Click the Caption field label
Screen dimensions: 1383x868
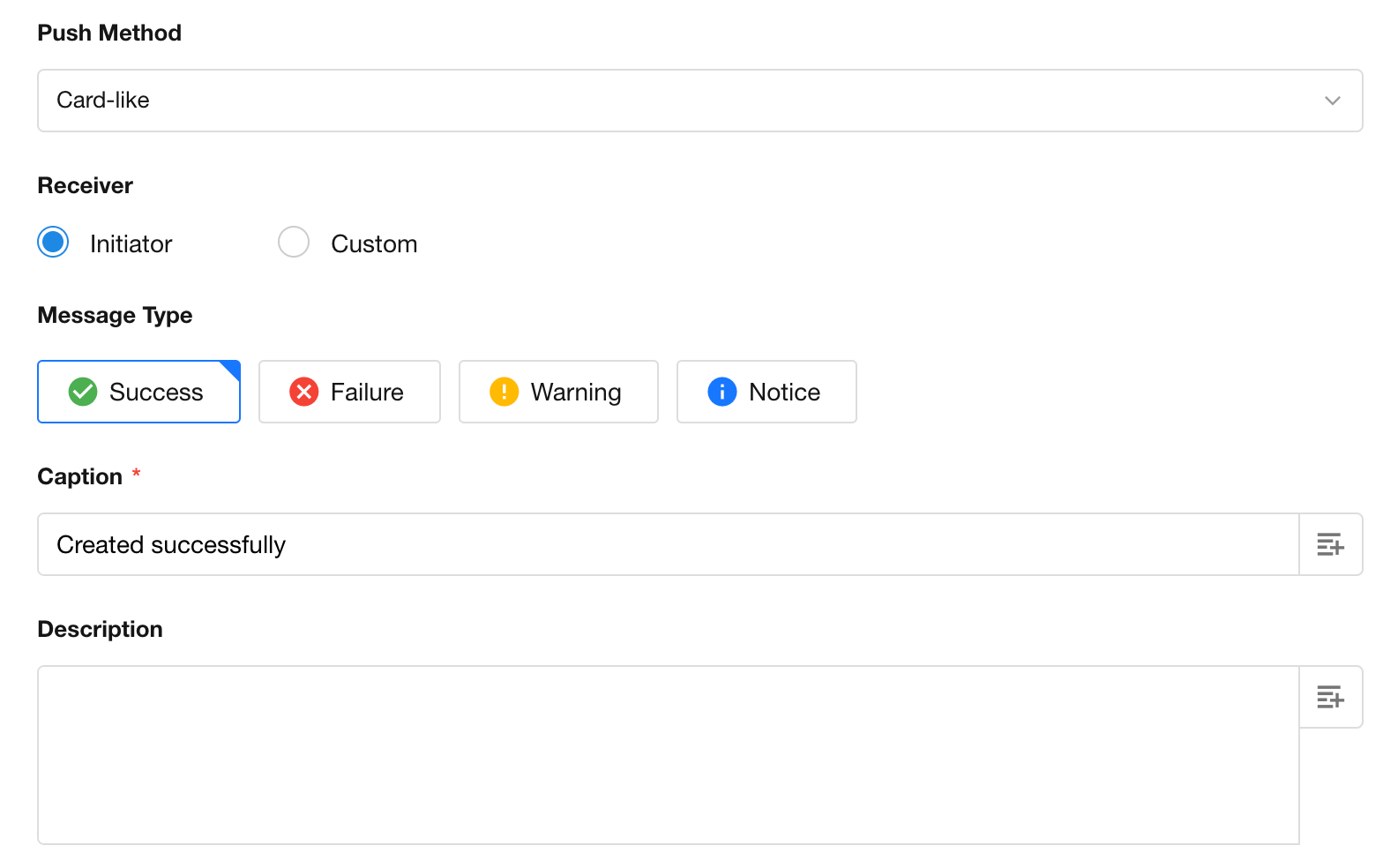80,477
